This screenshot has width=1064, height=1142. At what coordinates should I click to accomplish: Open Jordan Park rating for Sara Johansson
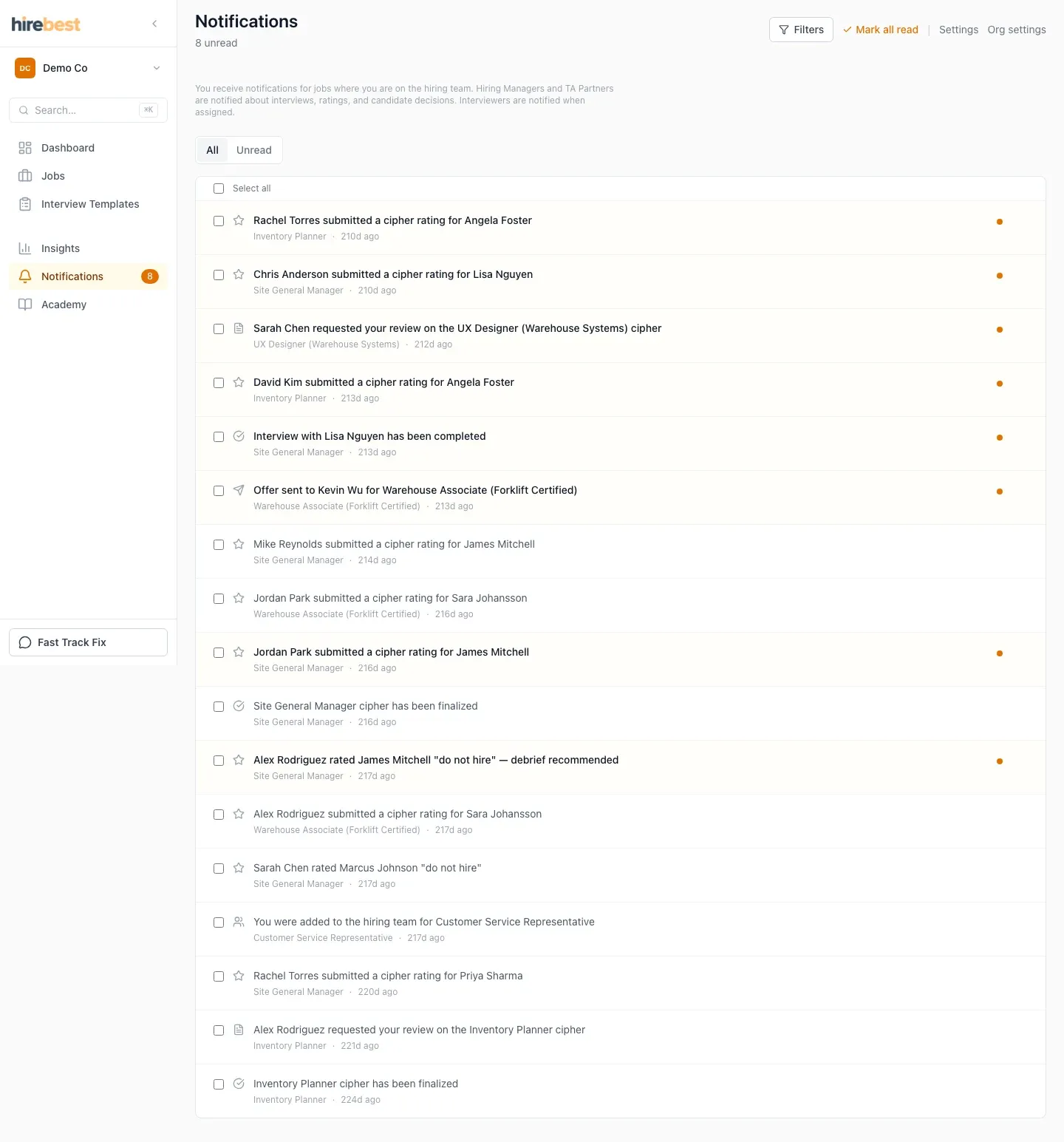[621, 605]
